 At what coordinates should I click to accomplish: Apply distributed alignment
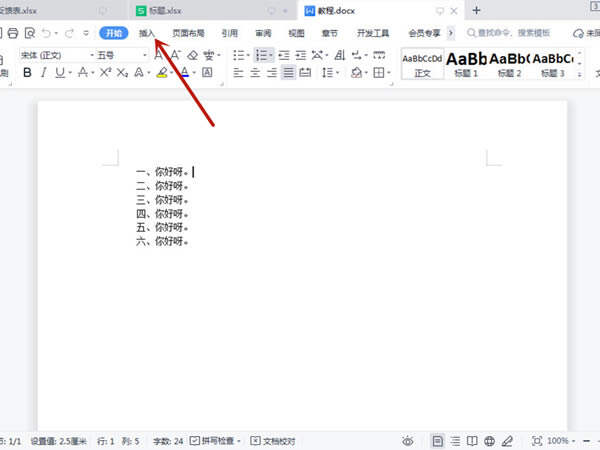click(305, 72)
